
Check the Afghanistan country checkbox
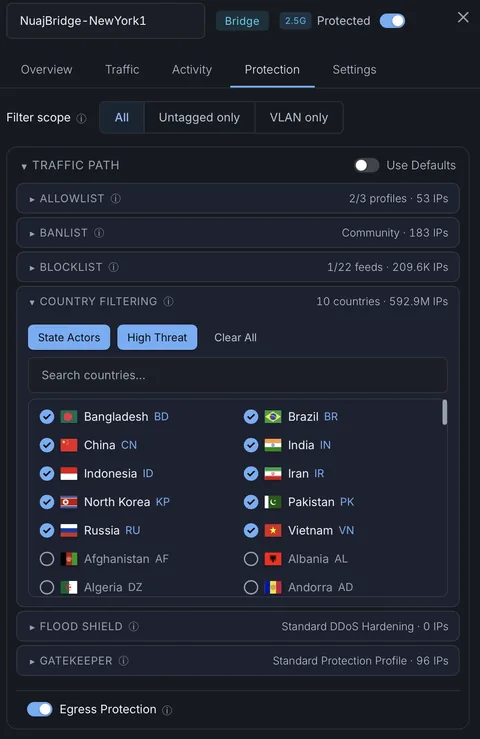pyautogui.click(x=47, y=559)
